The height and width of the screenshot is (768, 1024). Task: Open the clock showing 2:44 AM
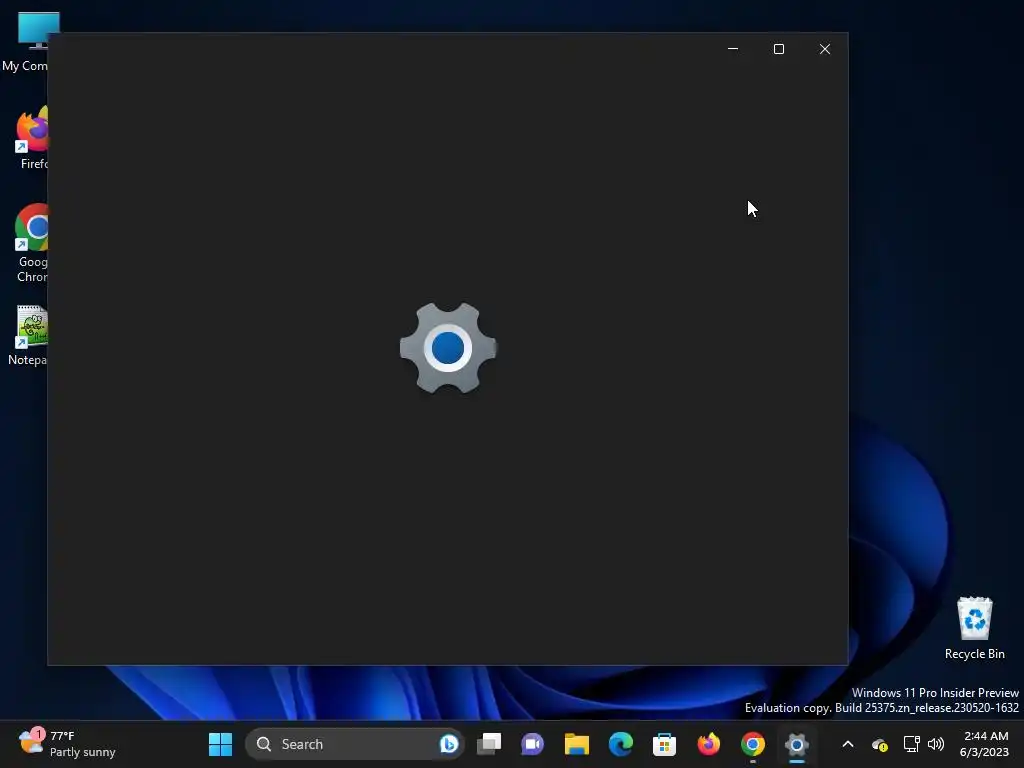pos(984,744)
